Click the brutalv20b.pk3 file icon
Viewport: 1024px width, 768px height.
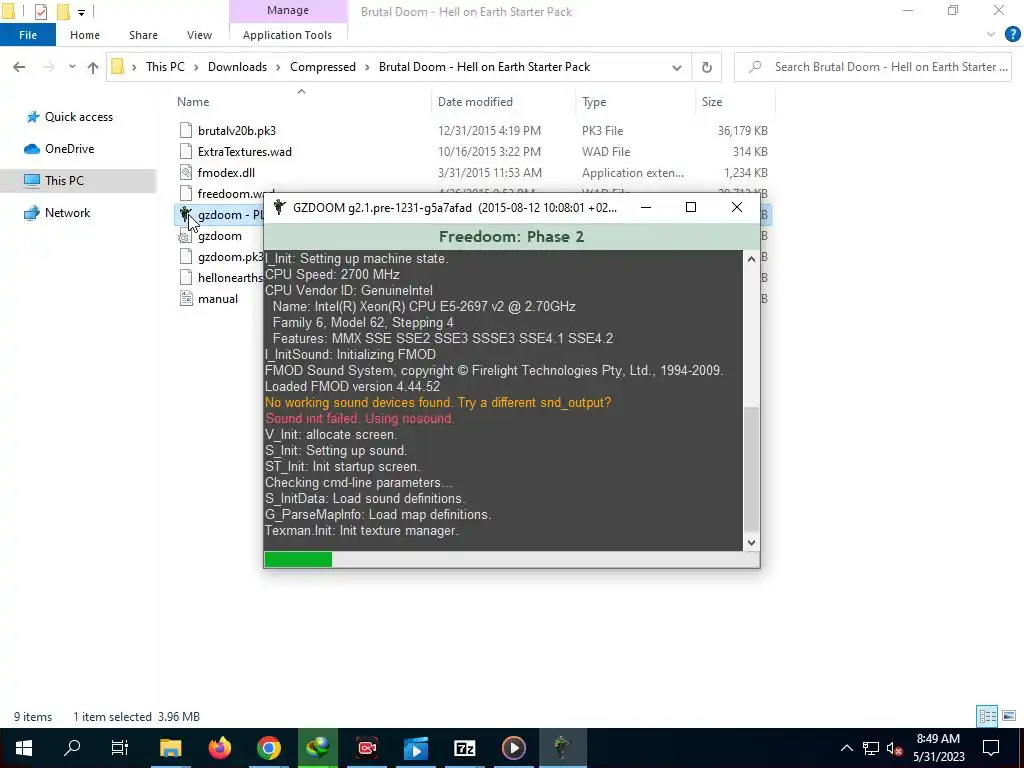[186, 131]
